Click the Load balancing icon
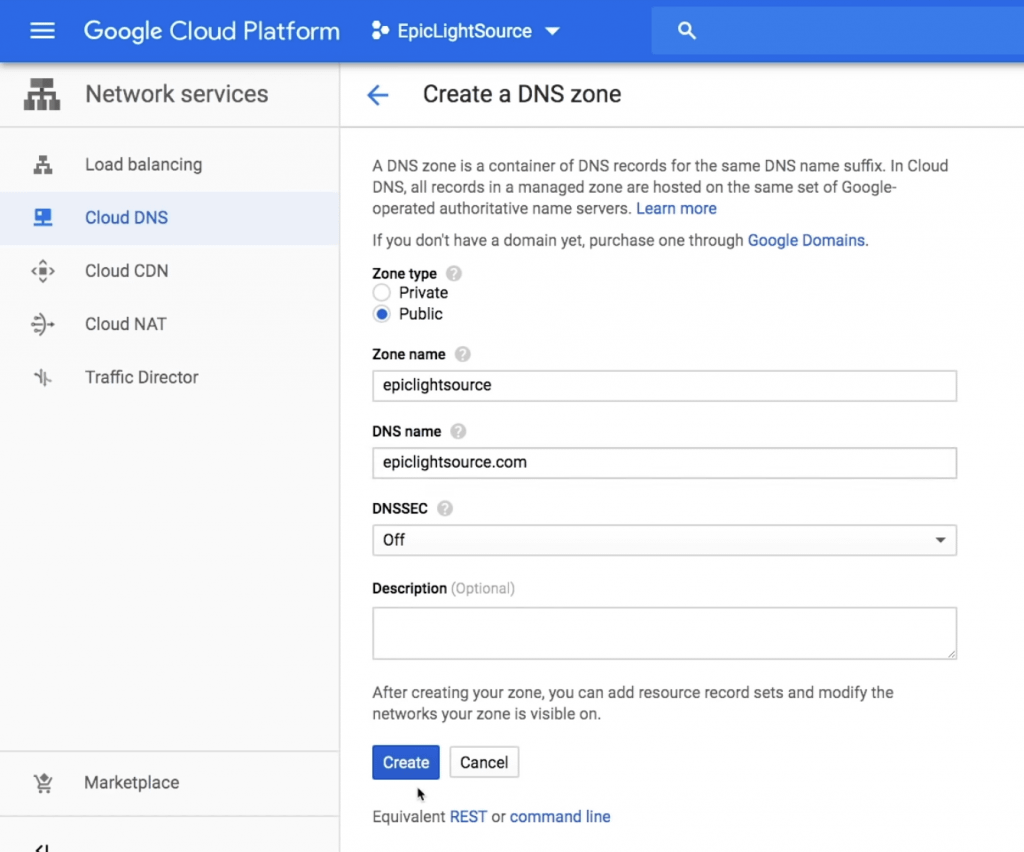This screenshot has height=852, width=1024. (43, 165)
